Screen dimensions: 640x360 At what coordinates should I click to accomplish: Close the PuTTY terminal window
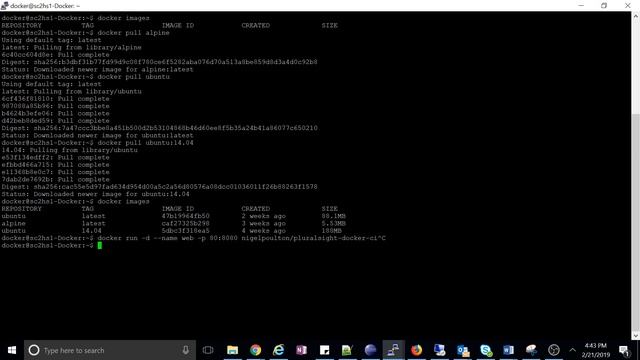628,6
